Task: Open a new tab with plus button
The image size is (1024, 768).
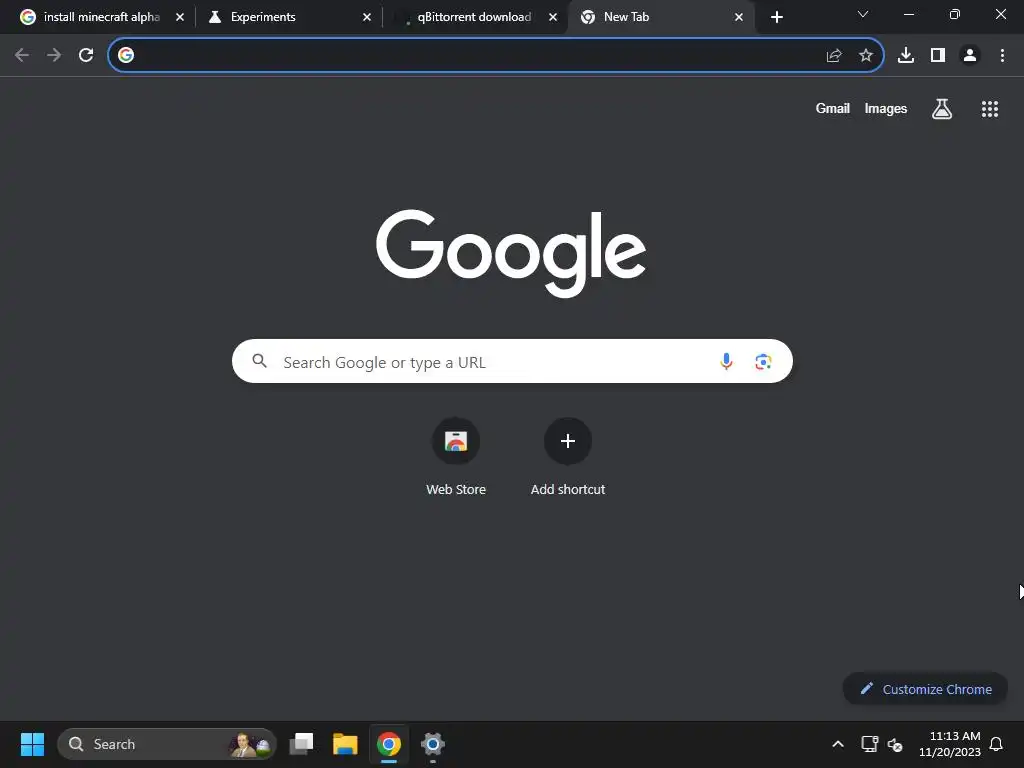Action: pyautogui.click(x=776, y=17)
